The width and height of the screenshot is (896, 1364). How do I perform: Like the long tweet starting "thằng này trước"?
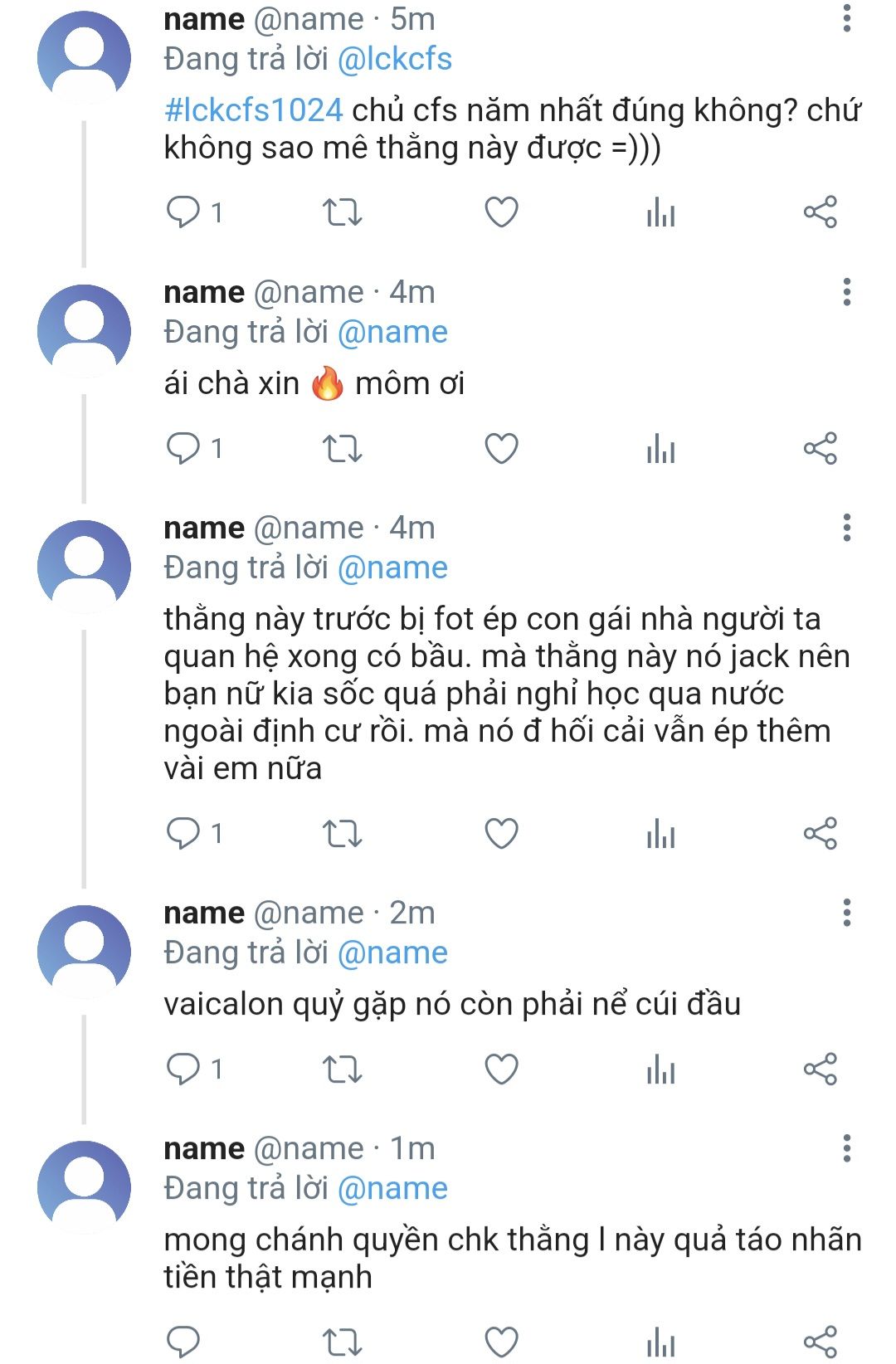tap(501, 833)
